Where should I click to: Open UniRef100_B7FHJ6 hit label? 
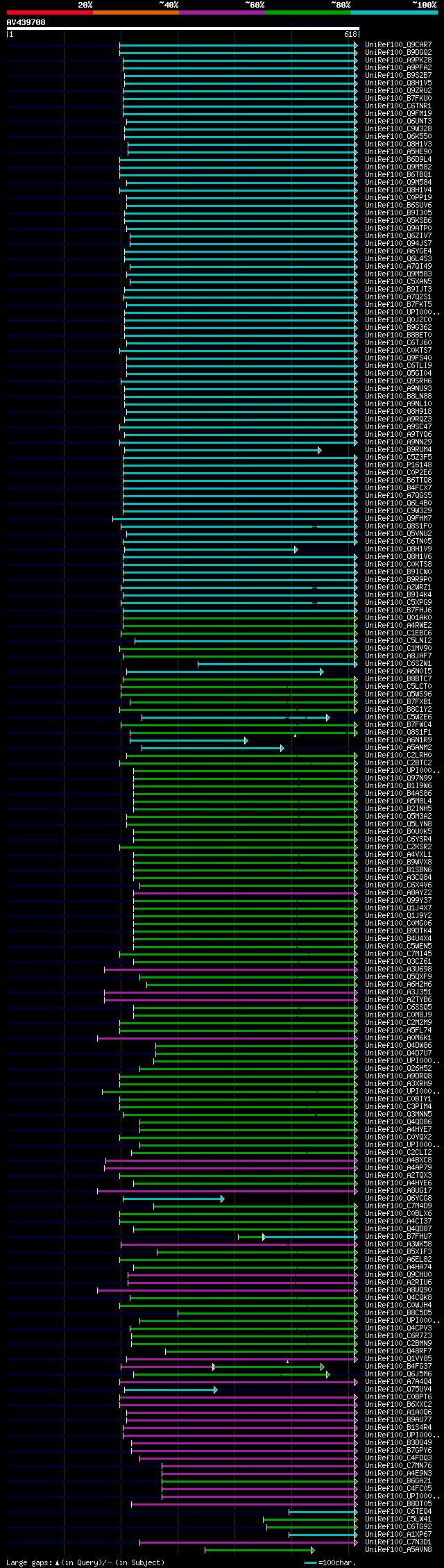point(398,610)
